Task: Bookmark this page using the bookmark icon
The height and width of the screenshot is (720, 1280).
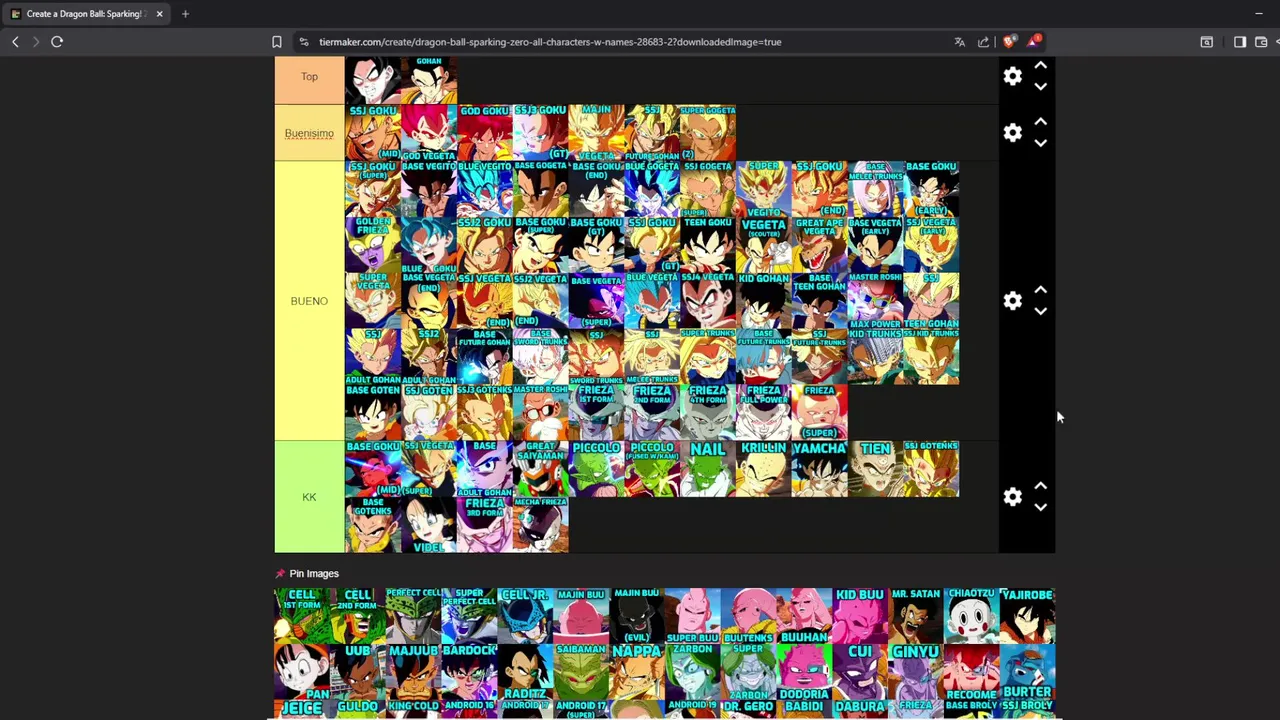Action: point(277,42)
